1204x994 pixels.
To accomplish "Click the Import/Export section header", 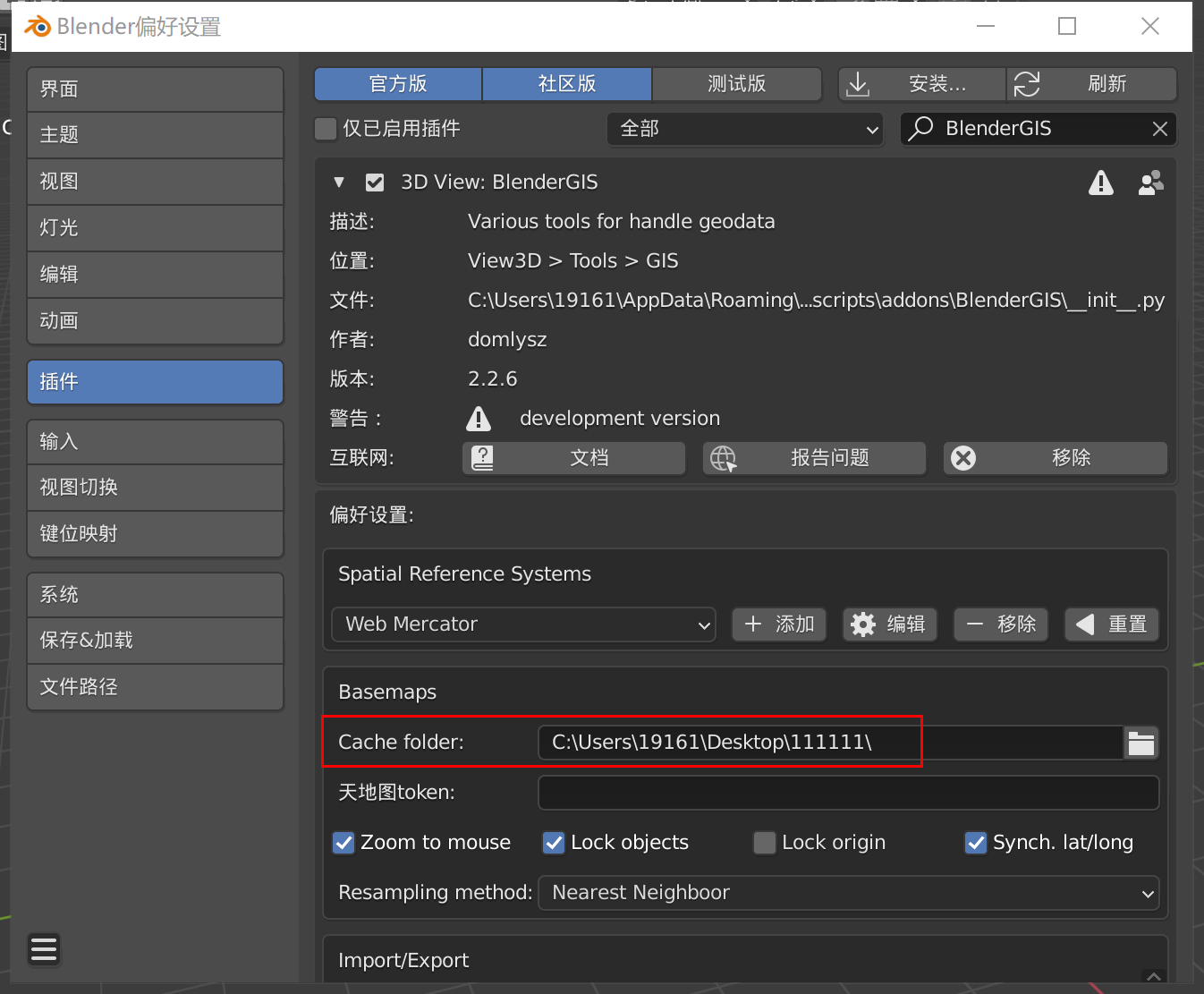I will tap(403, 961).
